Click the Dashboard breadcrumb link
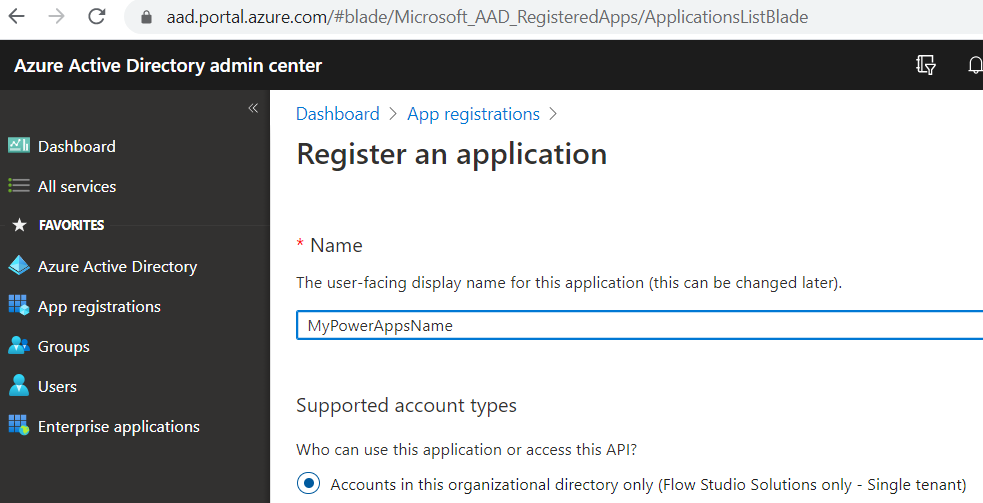Image resolution: width=983 pixels, height=503 pixels. point(337,114)
